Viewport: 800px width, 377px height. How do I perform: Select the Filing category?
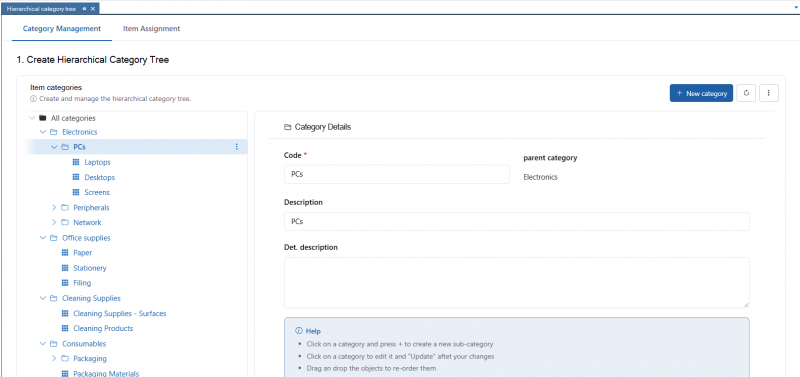(x=82, y=283)
